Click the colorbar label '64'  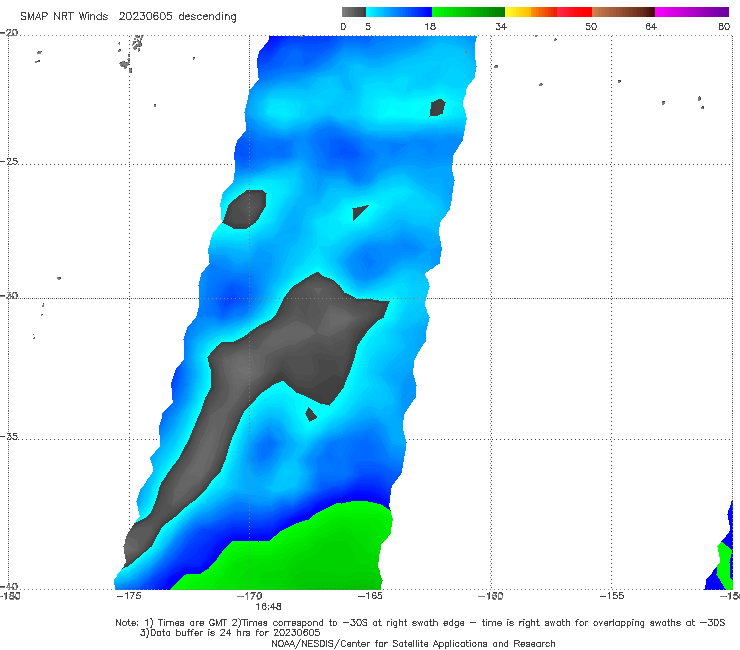point(651,26)
